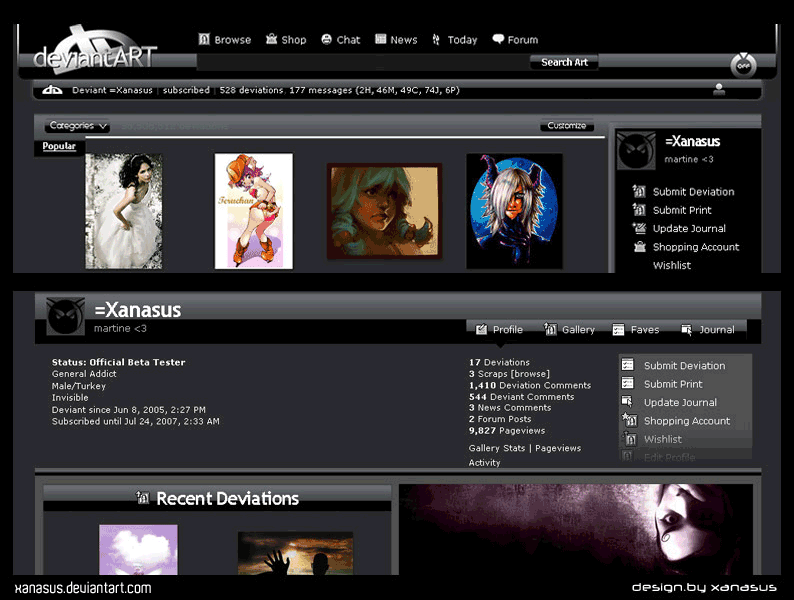The height and width of the screenshot is (600, 794).
Task: Click Update Journal icon in profile panel
Action: click(x=627, y=402)
